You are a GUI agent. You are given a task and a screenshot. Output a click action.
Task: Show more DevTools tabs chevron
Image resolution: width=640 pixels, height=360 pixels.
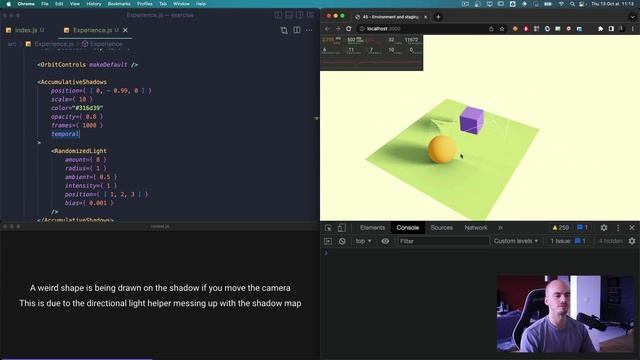point(500,228)
